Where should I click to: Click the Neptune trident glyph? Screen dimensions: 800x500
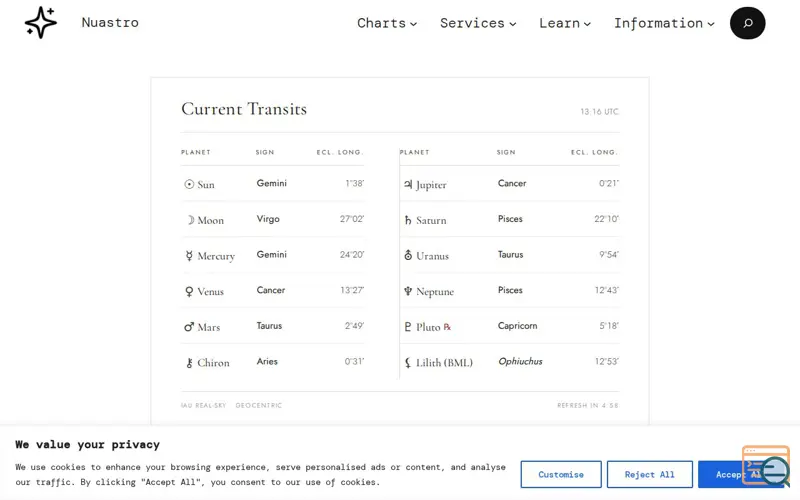coord(408,291)
